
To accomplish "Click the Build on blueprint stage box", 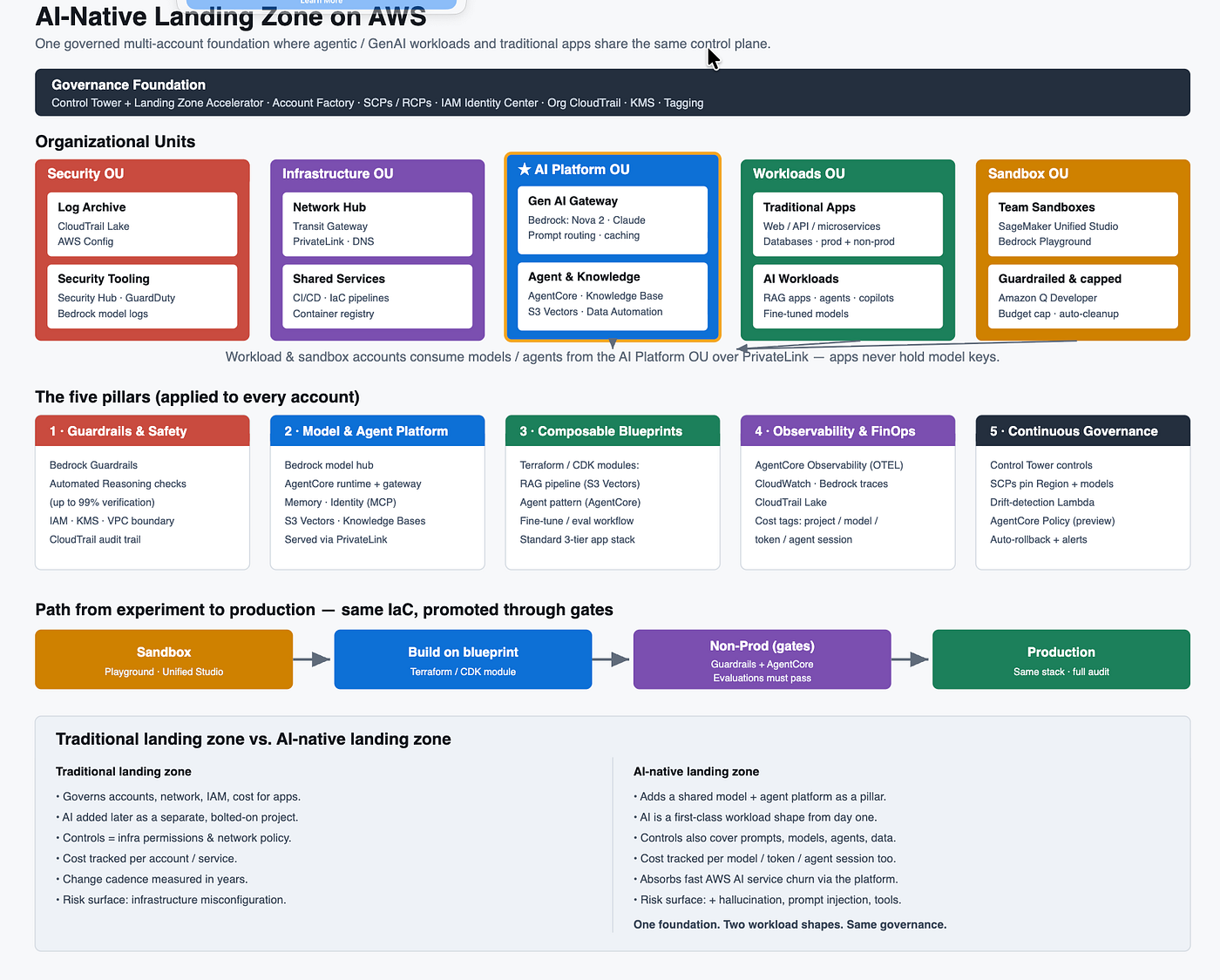I will pyautogui.click(x=463, y=659).
